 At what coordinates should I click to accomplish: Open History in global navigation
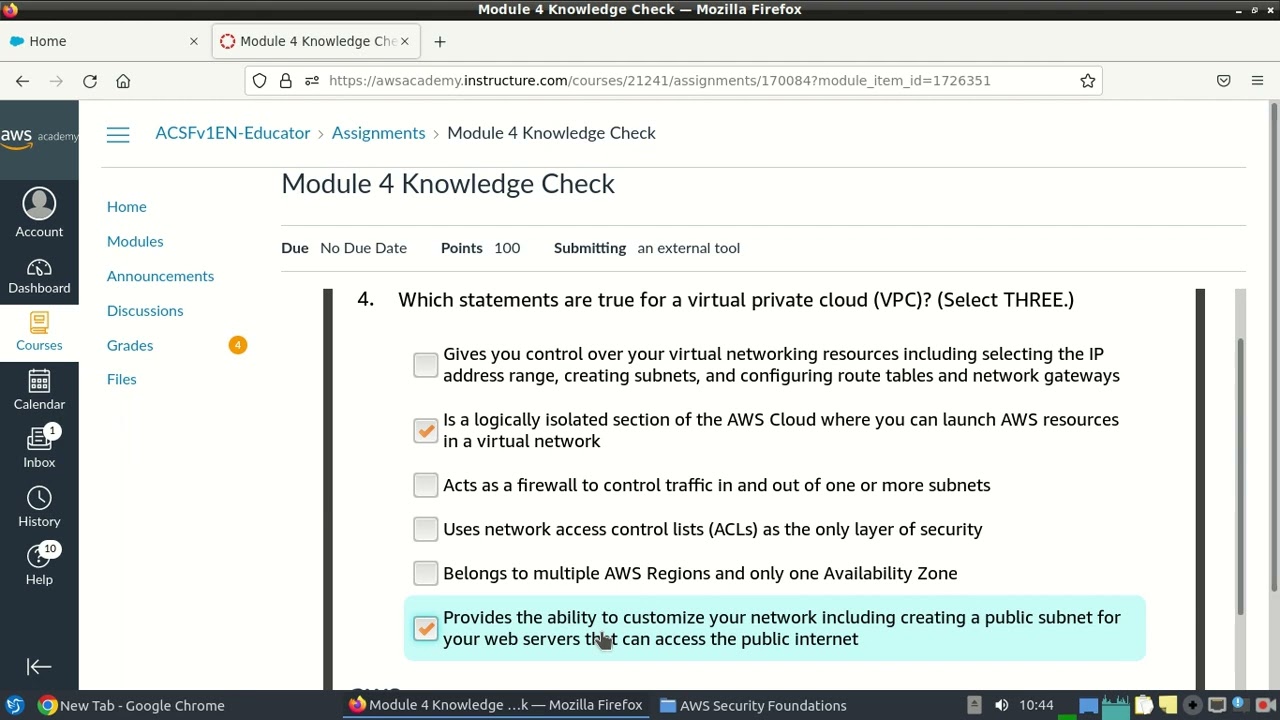(x=39, y=507)
